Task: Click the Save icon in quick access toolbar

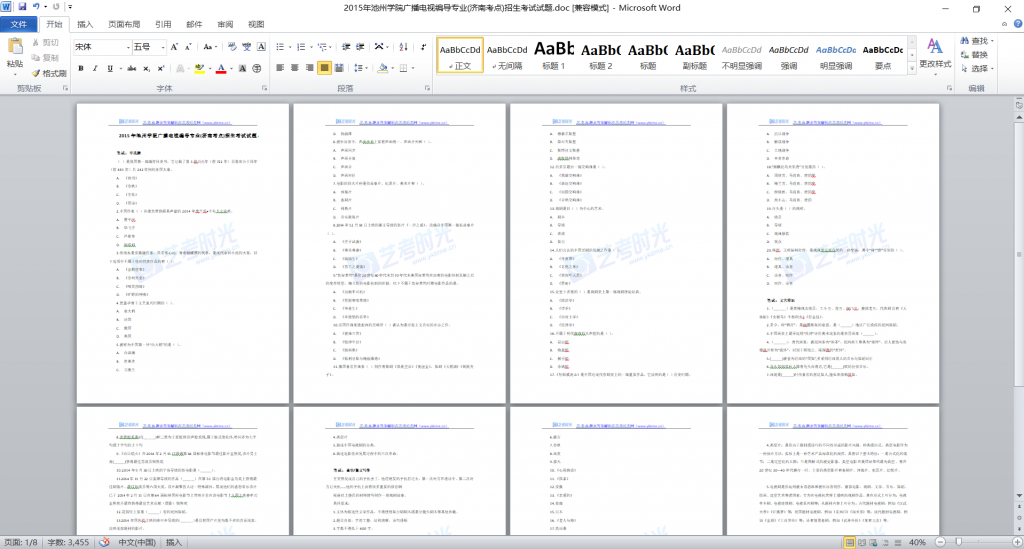Action: (x=22, y=7)
